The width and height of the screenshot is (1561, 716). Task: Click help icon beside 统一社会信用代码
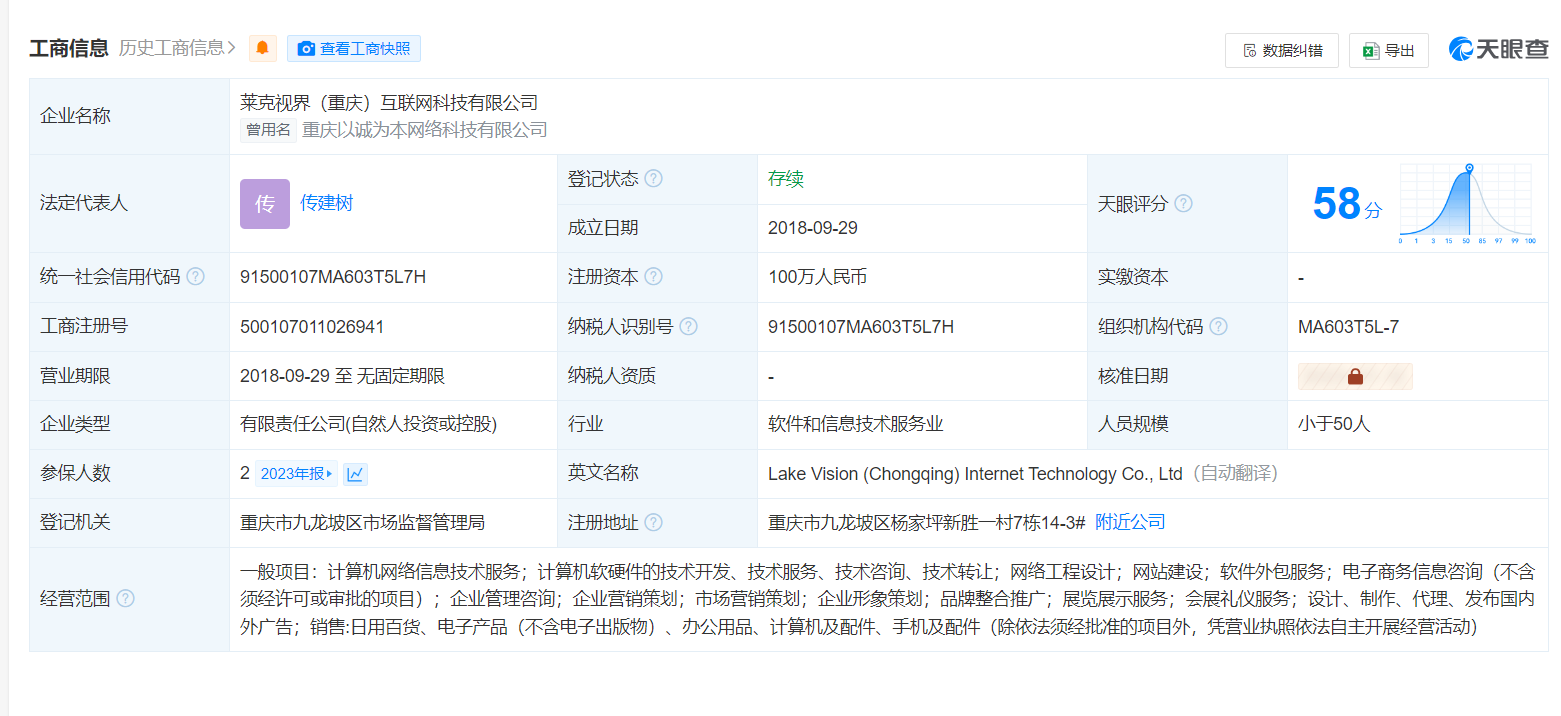(x=195, y=277)
